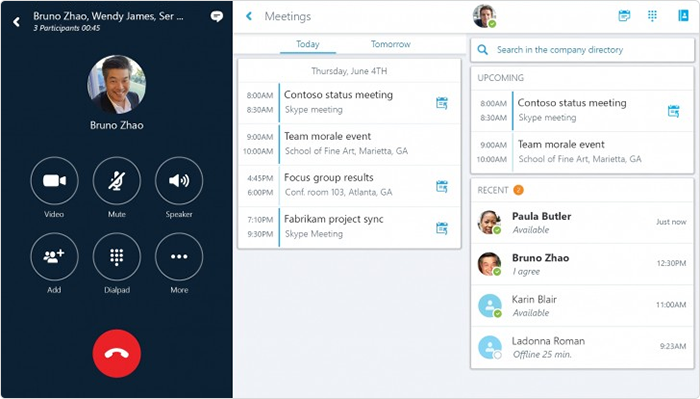The width and height of the screenshot is (700, 399).
Task: Add participants with the Add button
Action: tap(54, 257)
